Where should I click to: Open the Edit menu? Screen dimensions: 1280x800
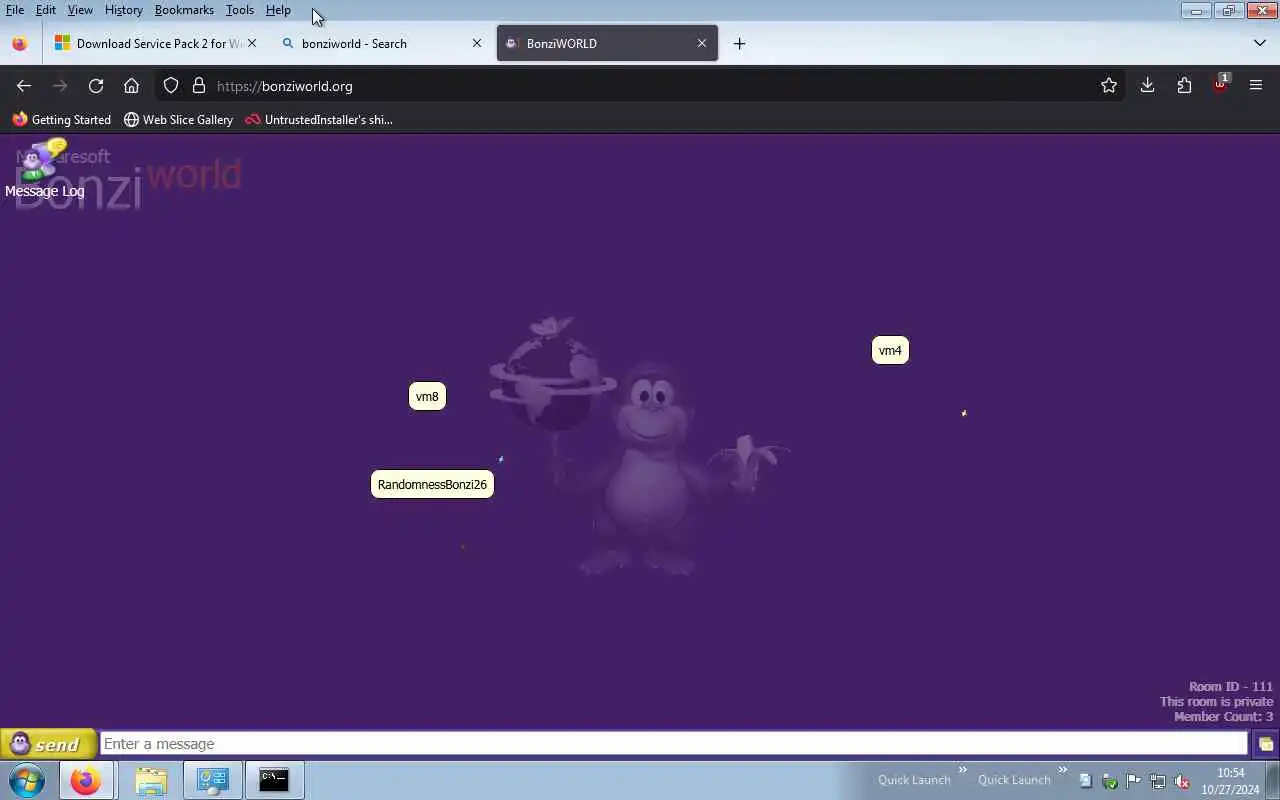pos(46,10)
